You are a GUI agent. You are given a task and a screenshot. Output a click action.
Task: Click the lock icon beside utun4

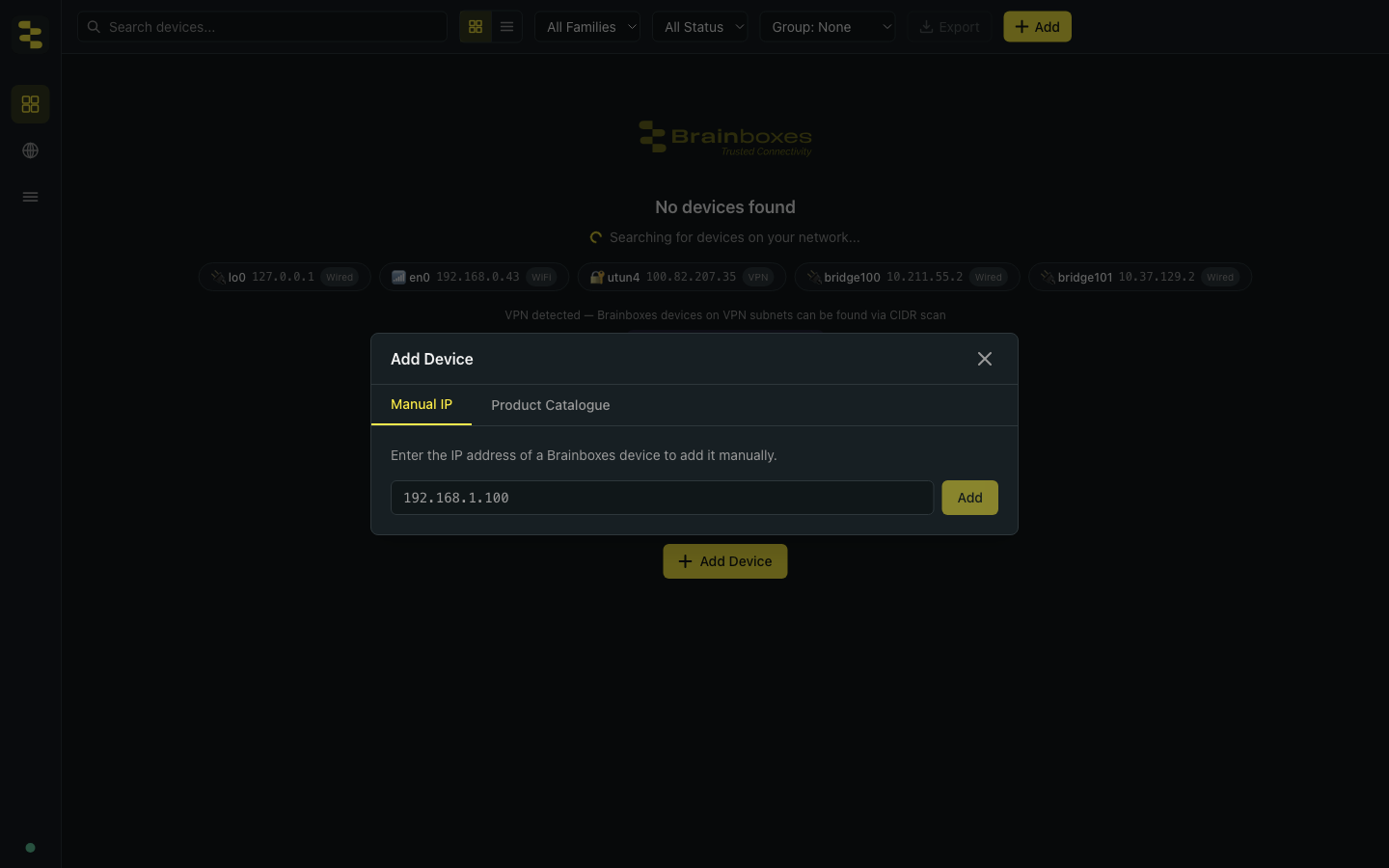coord(597,277)
